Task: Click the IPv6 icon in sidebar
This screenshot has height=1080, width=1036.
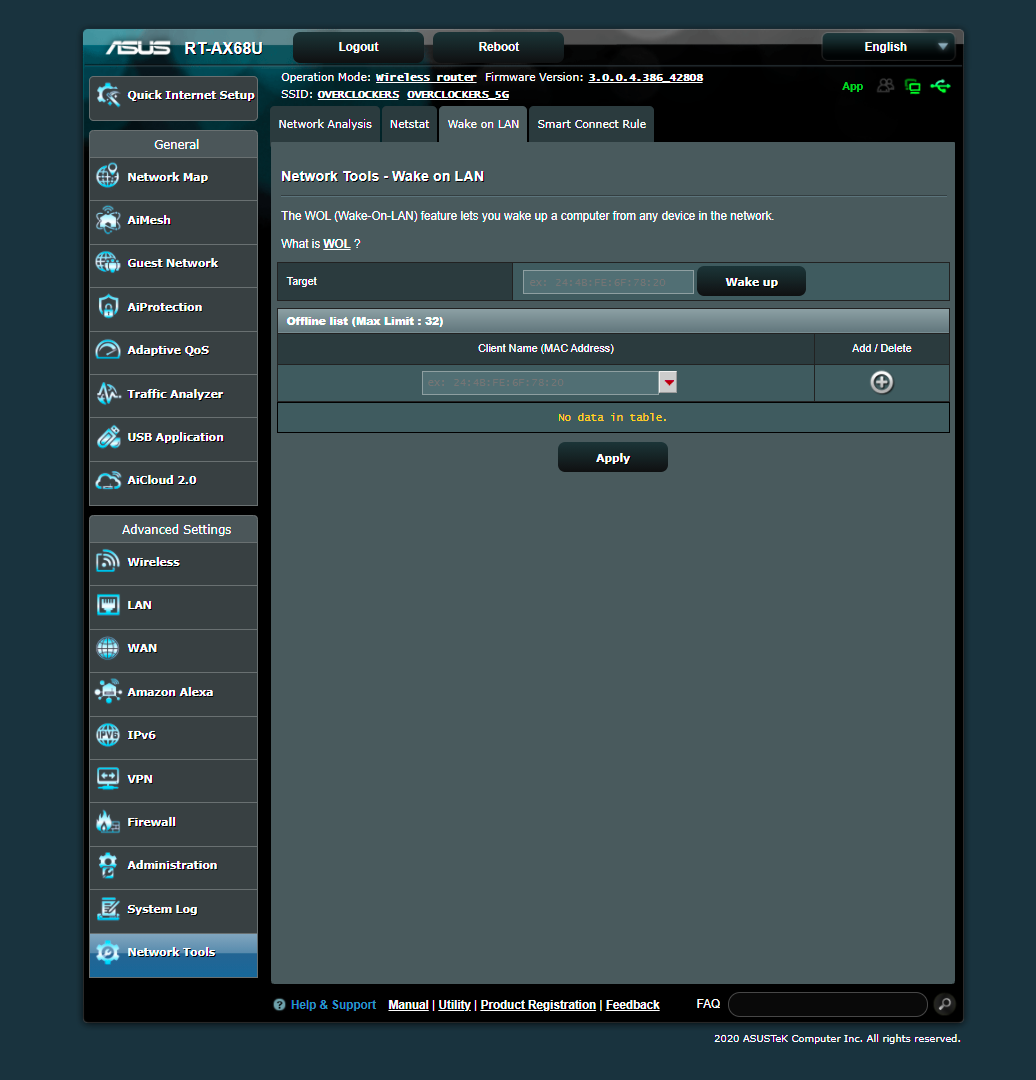Action: click(x=108, y=735)
